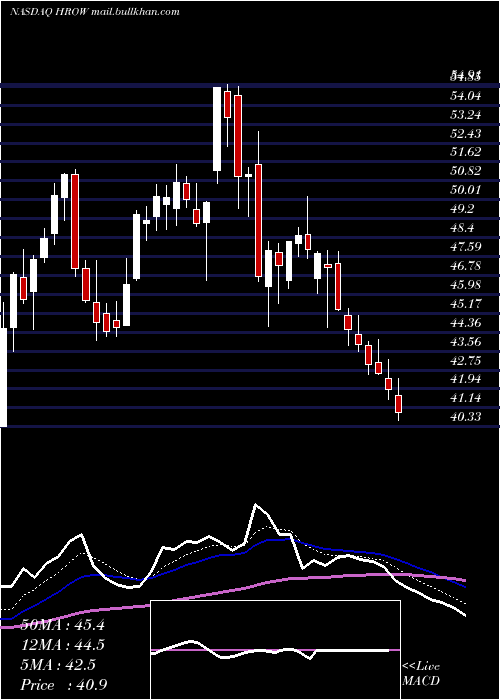Click the 45.98 price axis label

(465, 285)
